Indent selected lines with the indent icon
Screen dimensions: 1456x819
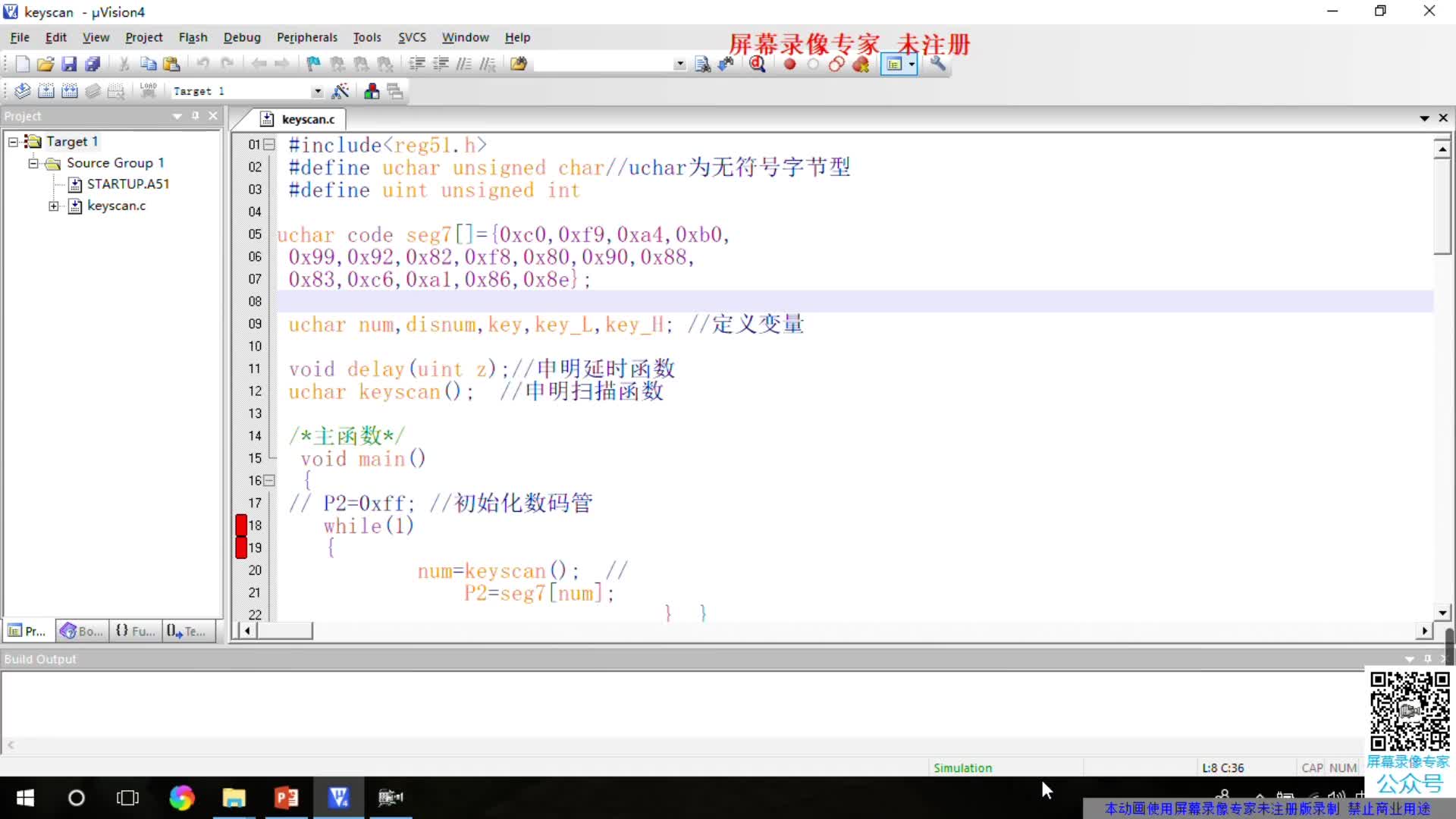[x=417, y=64]
